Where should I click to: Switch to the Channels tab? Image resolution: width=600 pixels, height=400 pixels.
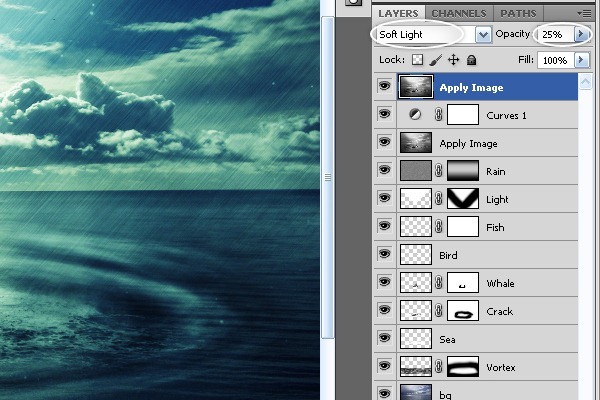460,13
